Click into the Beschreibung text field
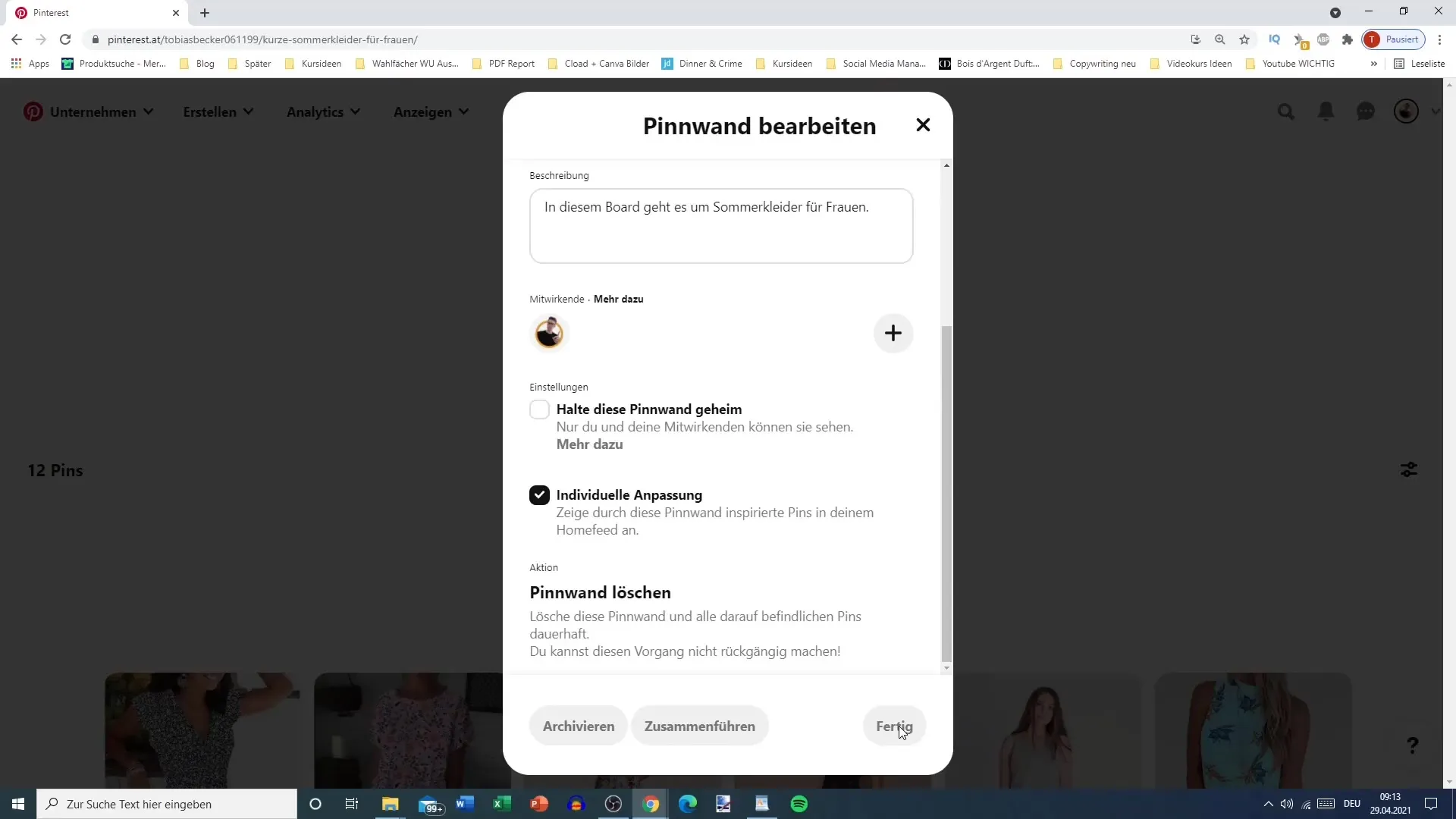This screenshot has width=1456, height=819. click(x=721, y=226)
